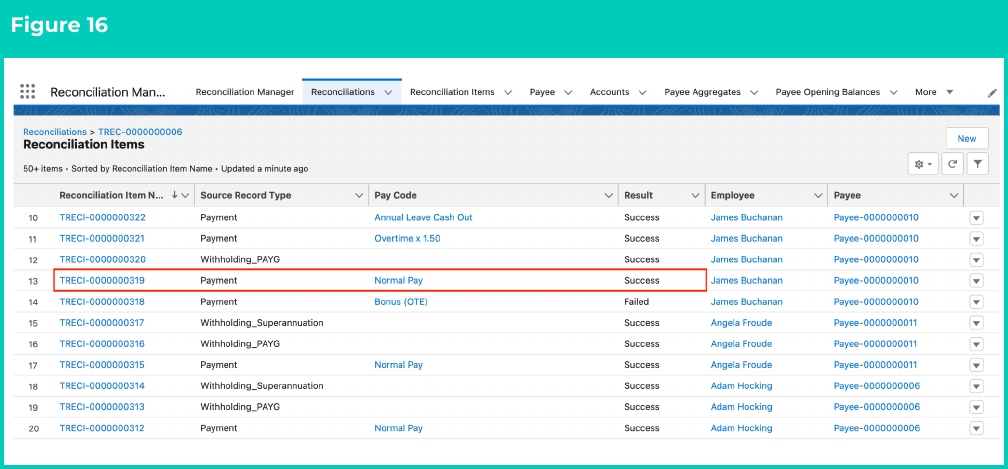Open record TRECI-0000000322
The width and height of the screenshot is (1008, 469).
103,218
